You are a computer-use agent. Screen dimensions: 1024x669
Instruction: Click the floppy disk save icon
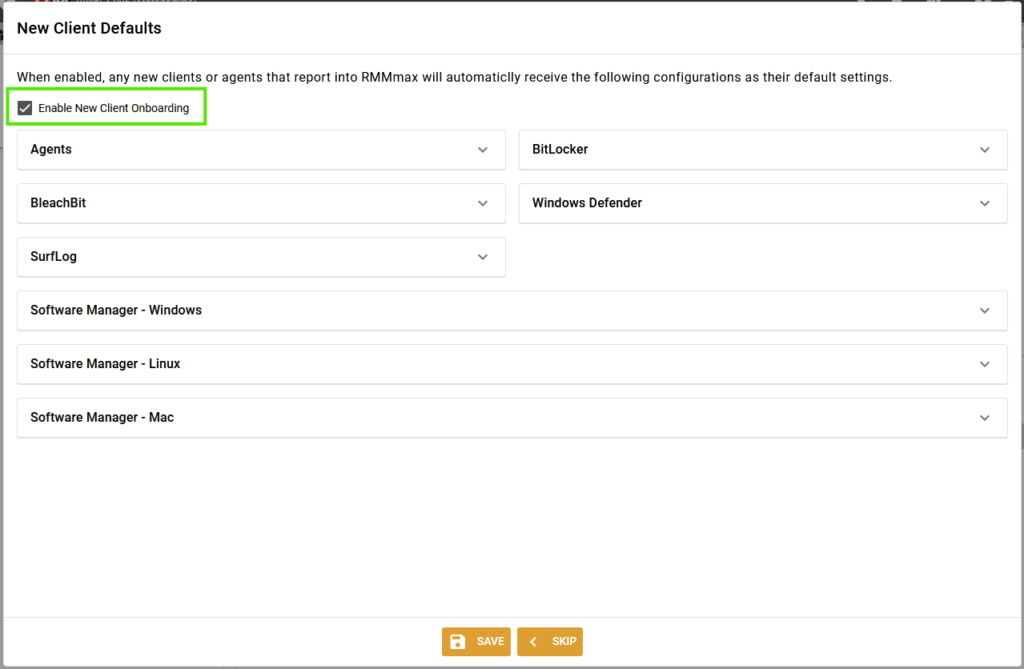click(458, 642)
